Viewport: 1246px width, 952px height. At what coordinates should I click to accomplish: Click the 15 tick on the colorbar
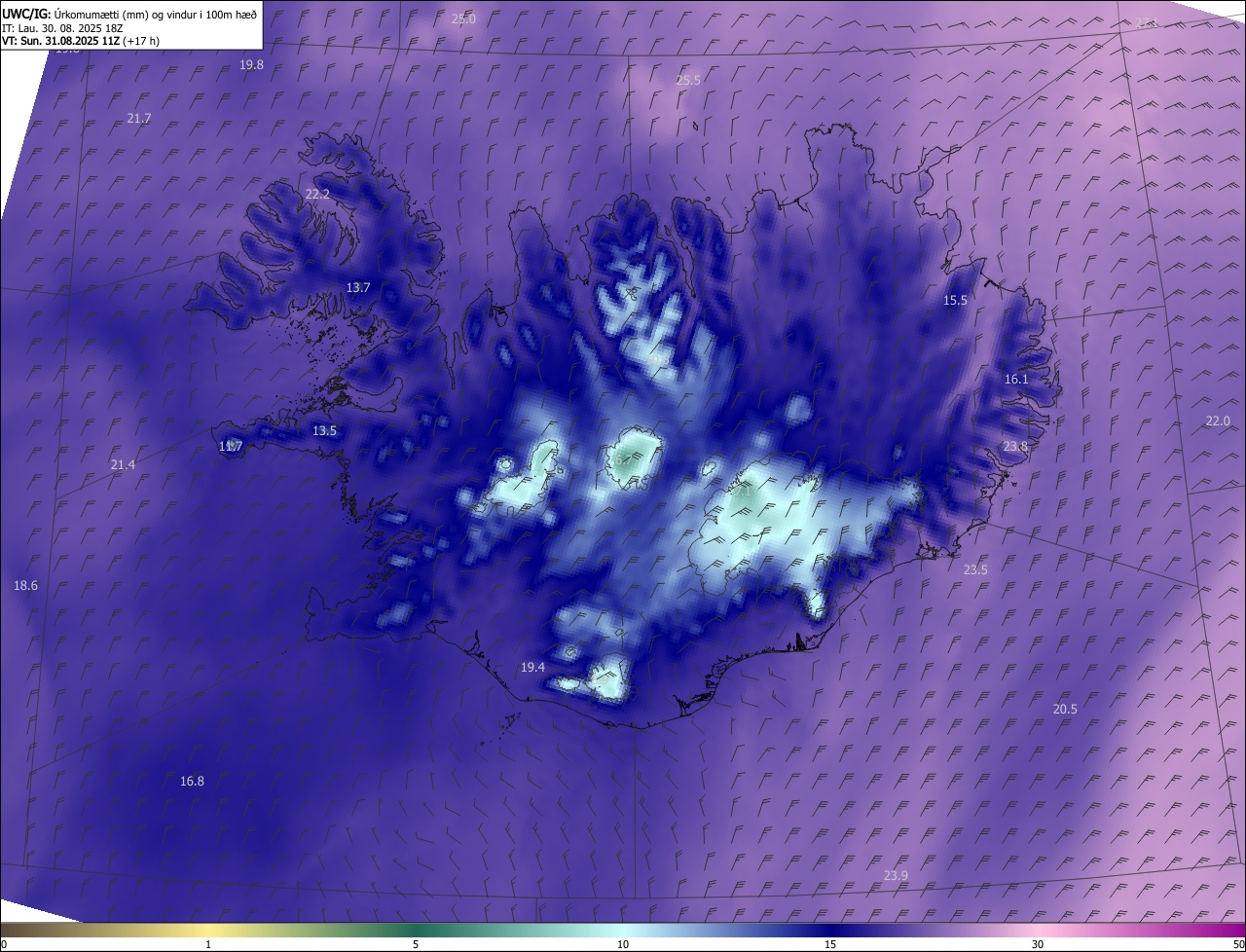pyautogui.click(x=830, y=944)
